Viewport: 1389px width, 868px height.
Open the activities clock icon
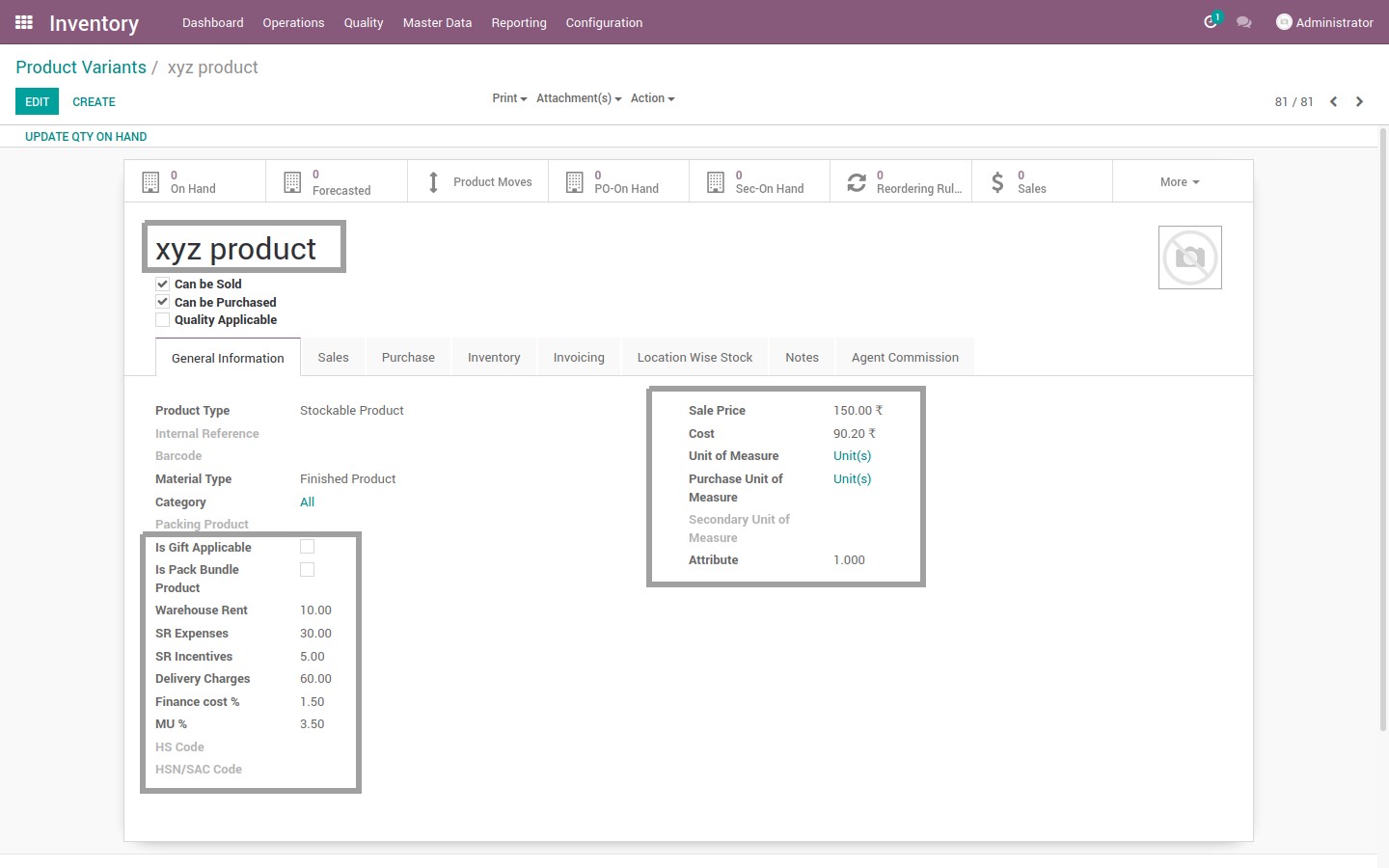[1210, 22]
